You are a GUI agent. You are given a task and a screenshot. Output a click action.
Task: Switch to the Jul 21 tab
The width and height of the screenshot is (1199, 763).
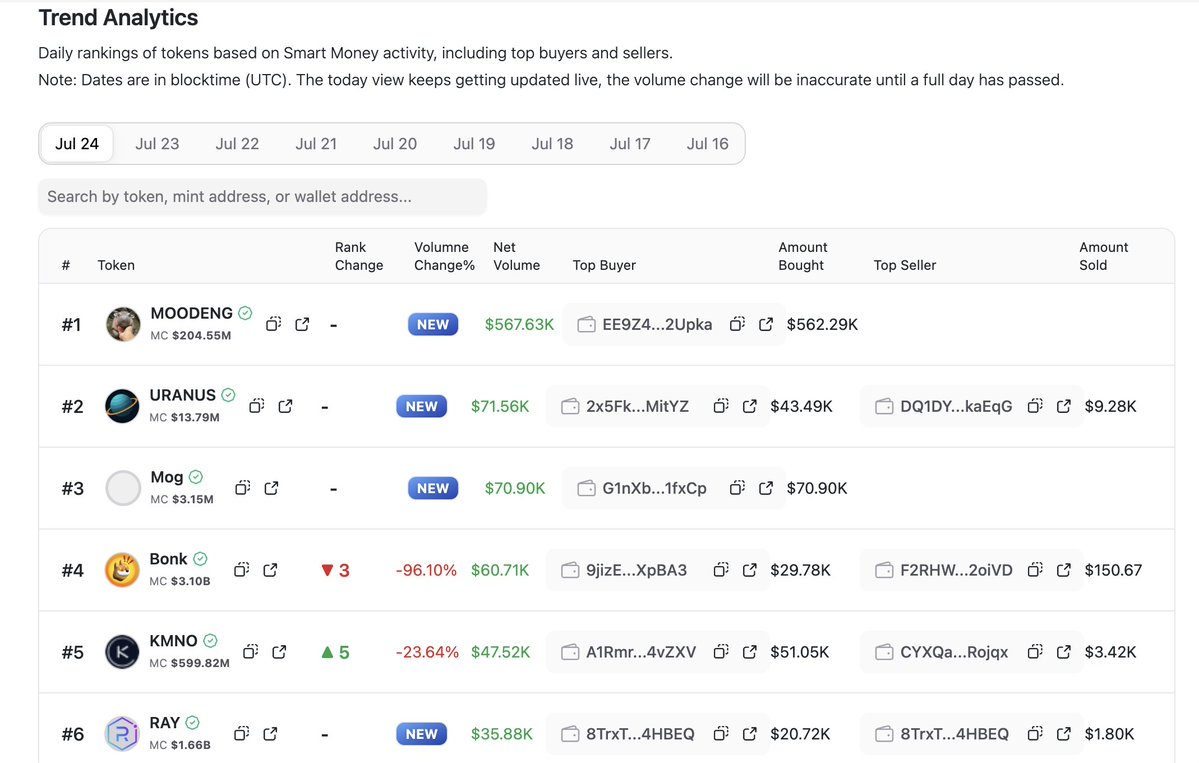click(316, 144)
